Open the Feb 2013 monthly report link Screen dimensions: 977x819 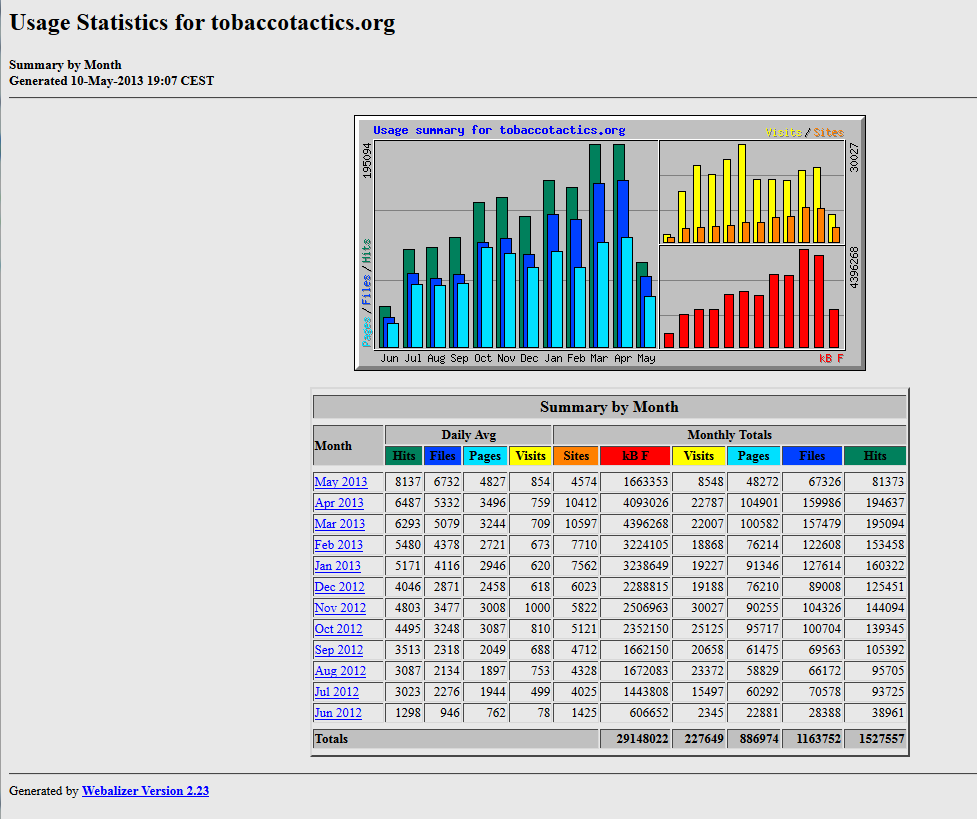[x=338, y=545]
